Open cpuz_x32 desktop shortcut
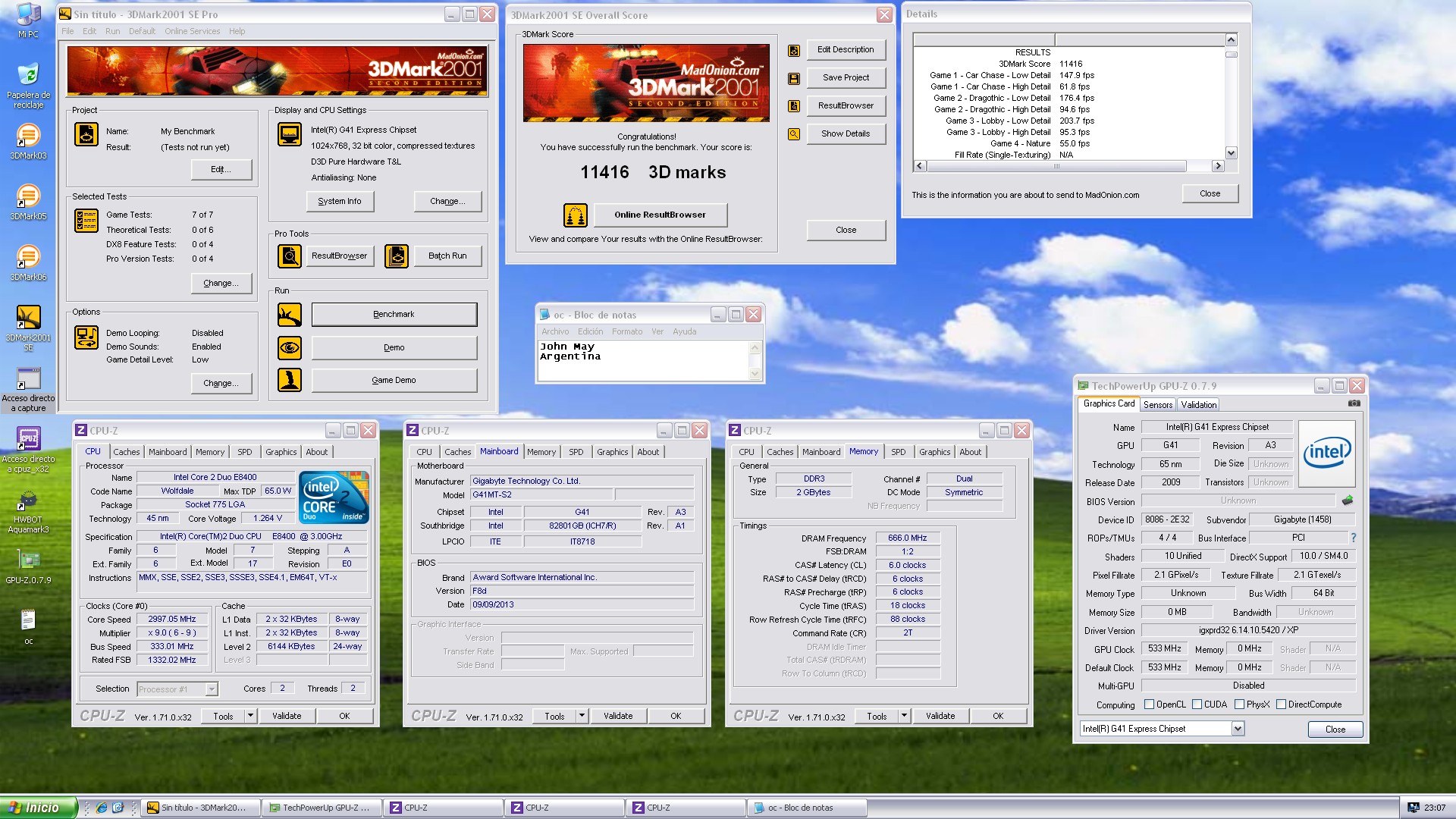Image resolution: width=1456 pixels, height=819 pixels. (28, 450)
